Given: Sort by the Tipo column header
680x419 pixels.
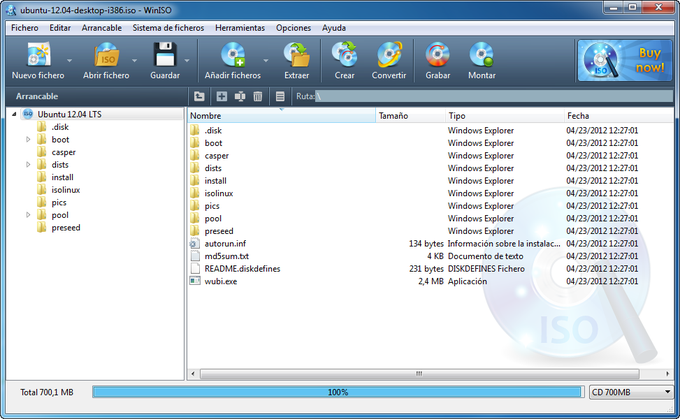Looking at the screenshot, I should (505, 116).
